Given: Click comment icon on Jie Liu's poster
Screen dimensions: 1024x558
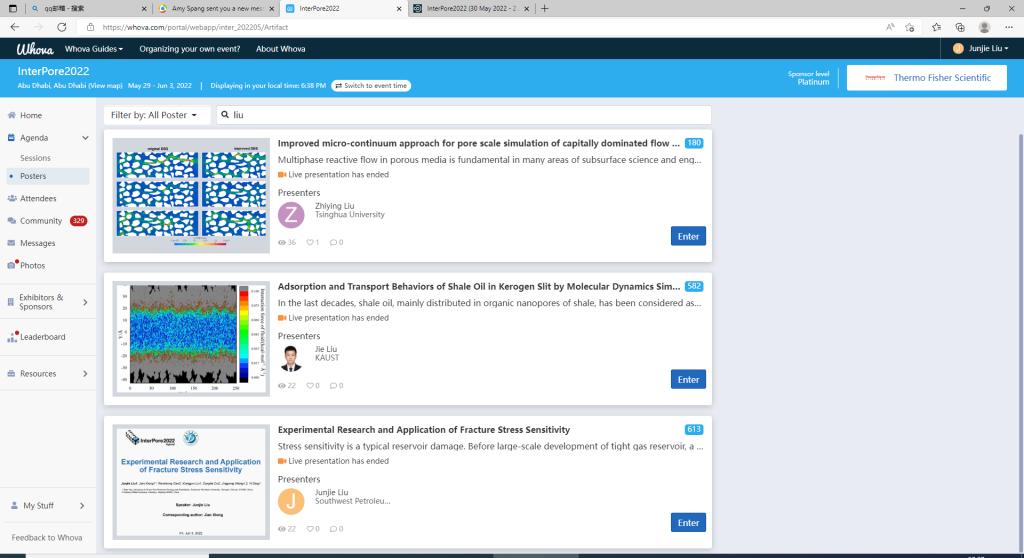Looking at the screenshot, I should (334, 385).
